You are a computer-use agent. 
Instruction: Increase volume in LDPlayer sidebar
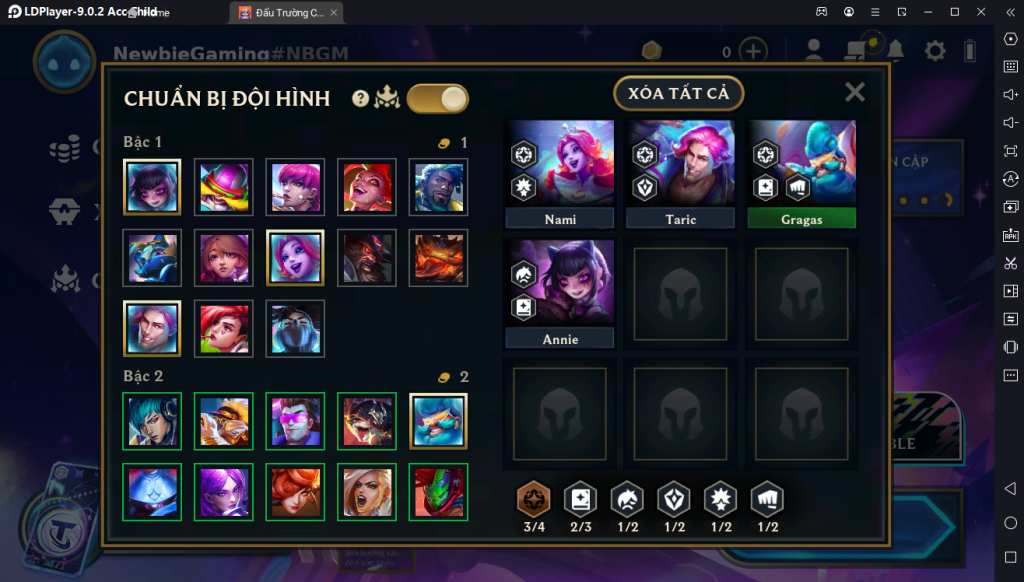point(1010,95)
